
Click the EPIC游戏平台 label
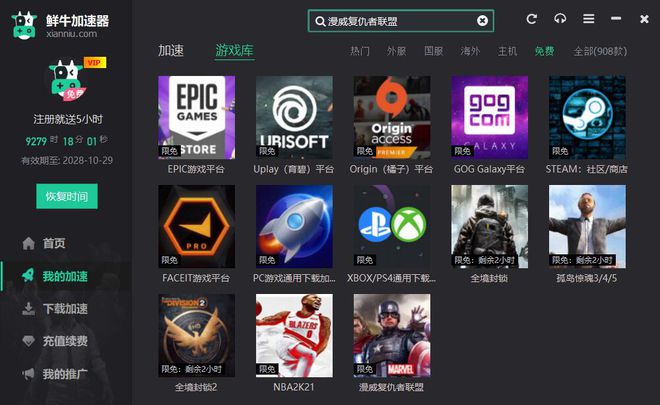(x=196, y=169)
